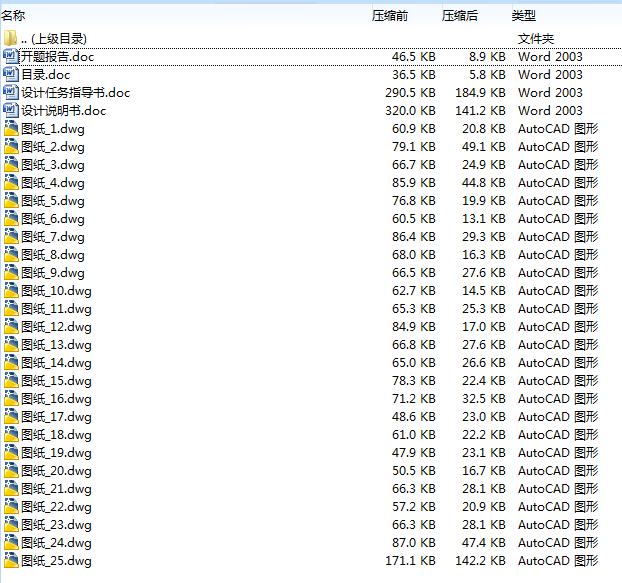Click the 87.0 KB original size value

414,543
